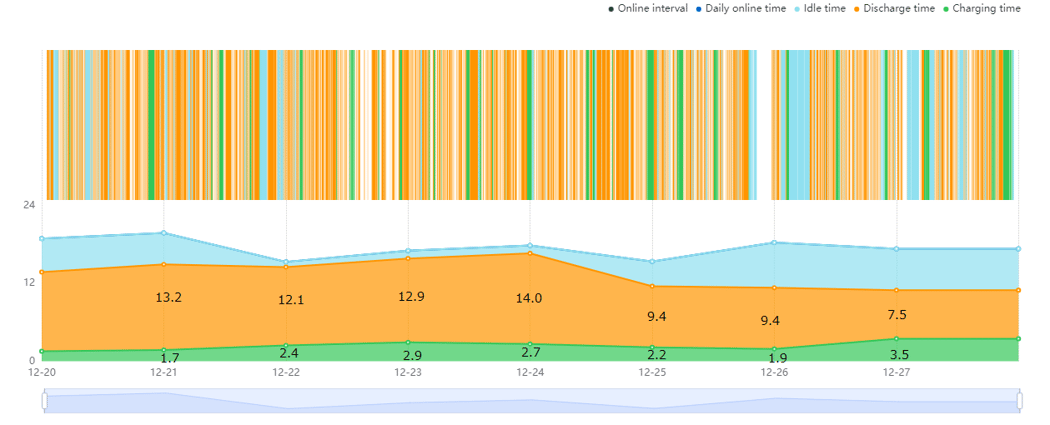Click the 12-26 idle time data point
The height and width of the screenshot is (425, 1050).
click(775, 242)
